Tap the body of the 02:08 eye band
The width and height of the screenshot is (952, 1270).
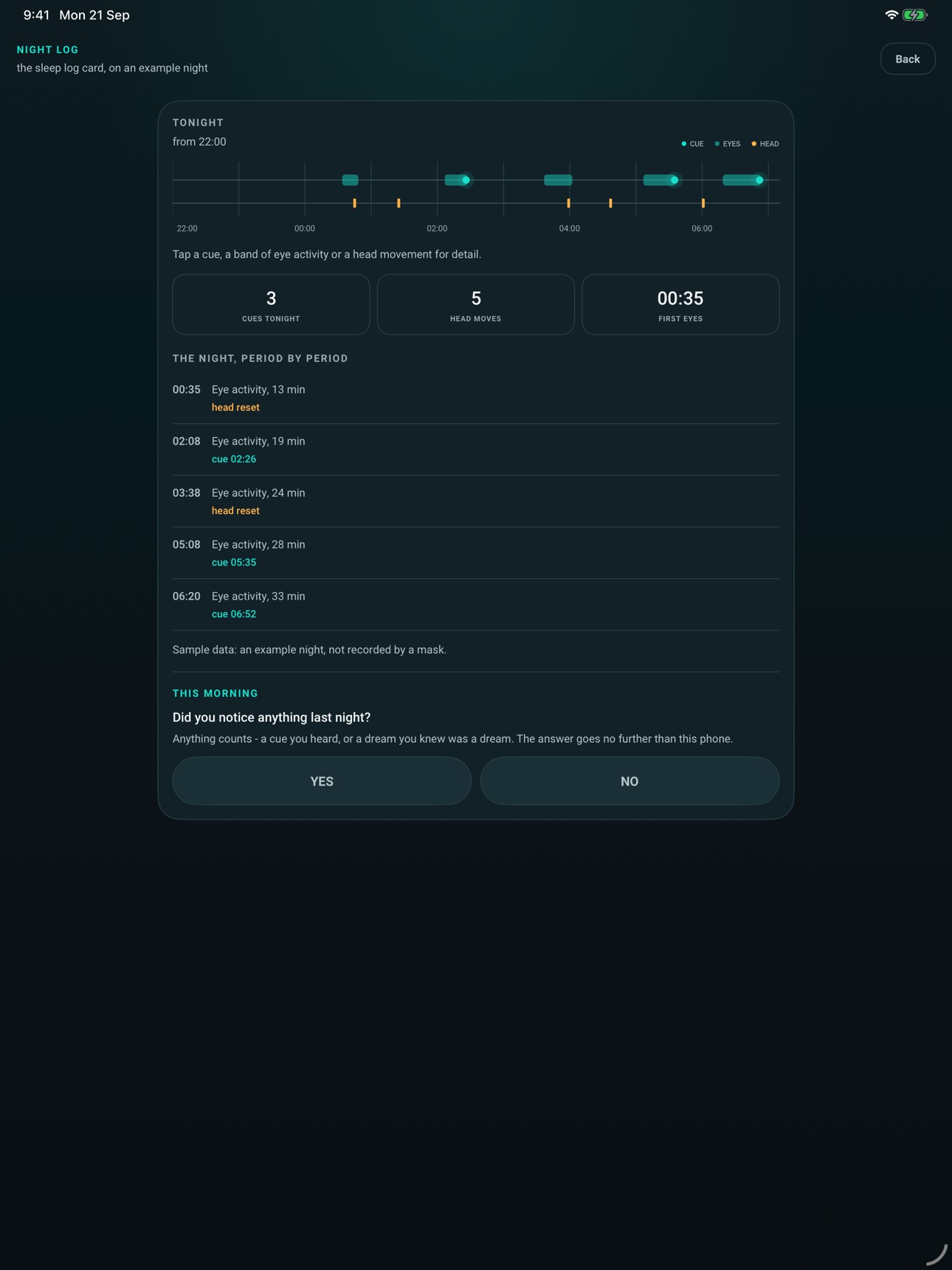click(x=452, y=180)
